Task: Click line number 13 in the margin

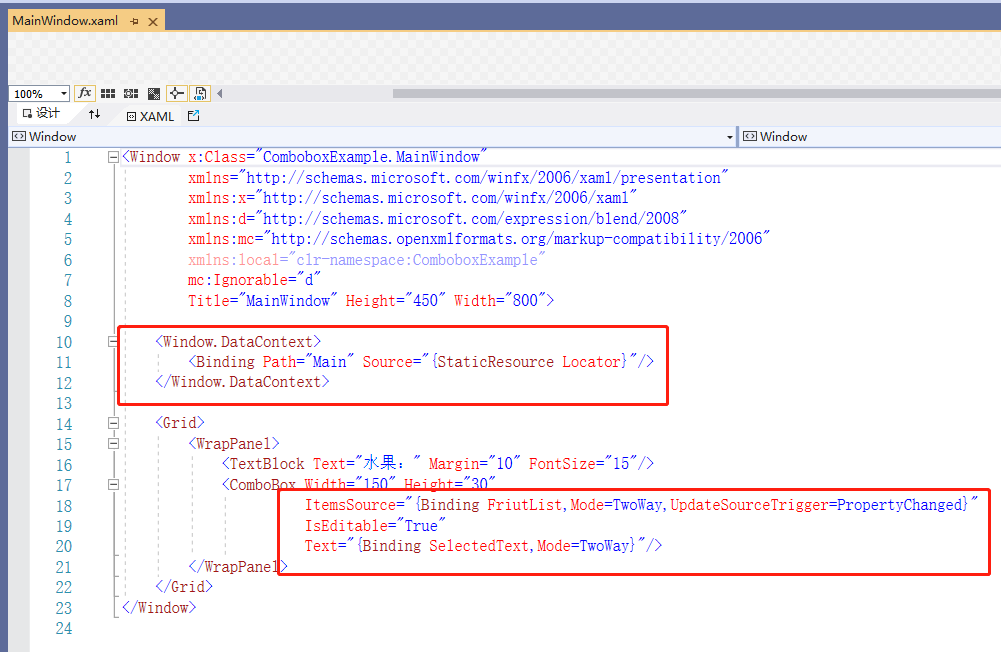Action: [64, 403]
